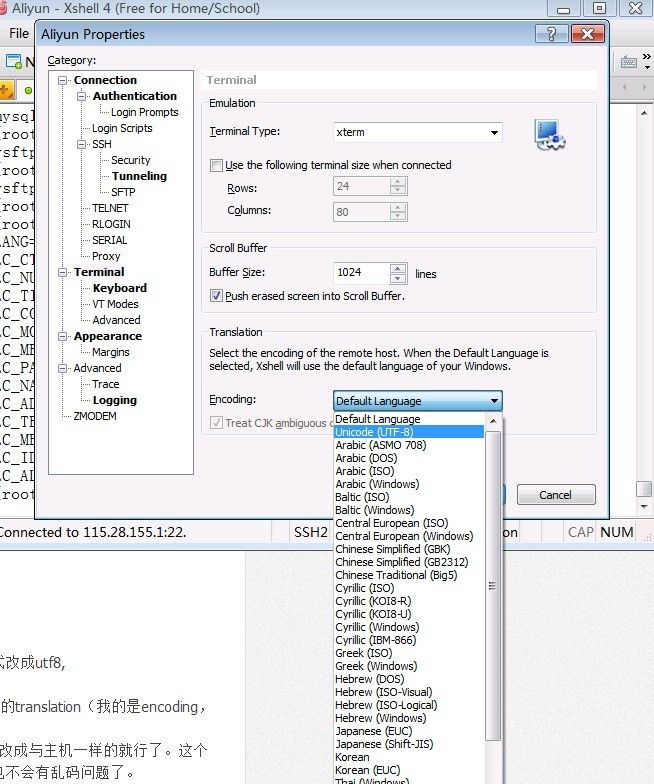Screen dimensions: 654x784
Task: Decrease Buffer Size with down arrow
Action: [x=398, y=278]
